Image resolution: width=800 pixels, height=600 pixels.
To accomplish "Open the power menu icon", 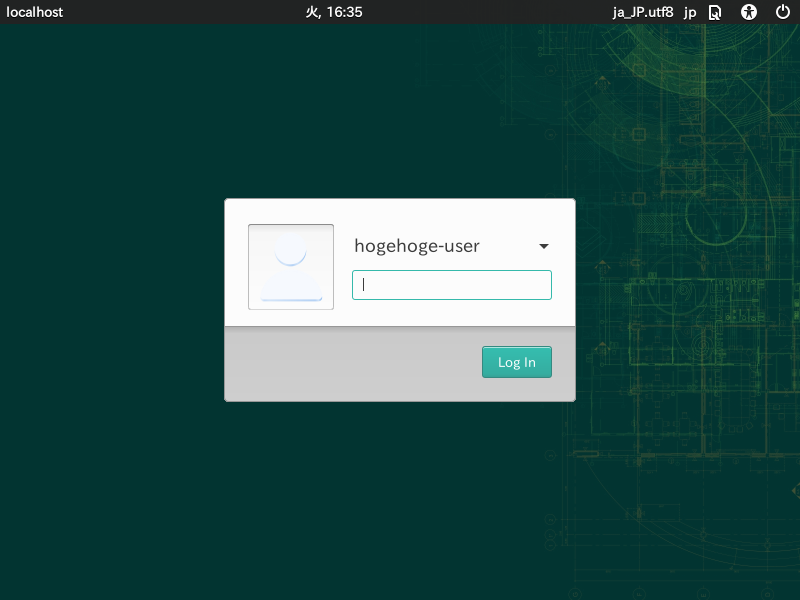I will coord(783,12).
